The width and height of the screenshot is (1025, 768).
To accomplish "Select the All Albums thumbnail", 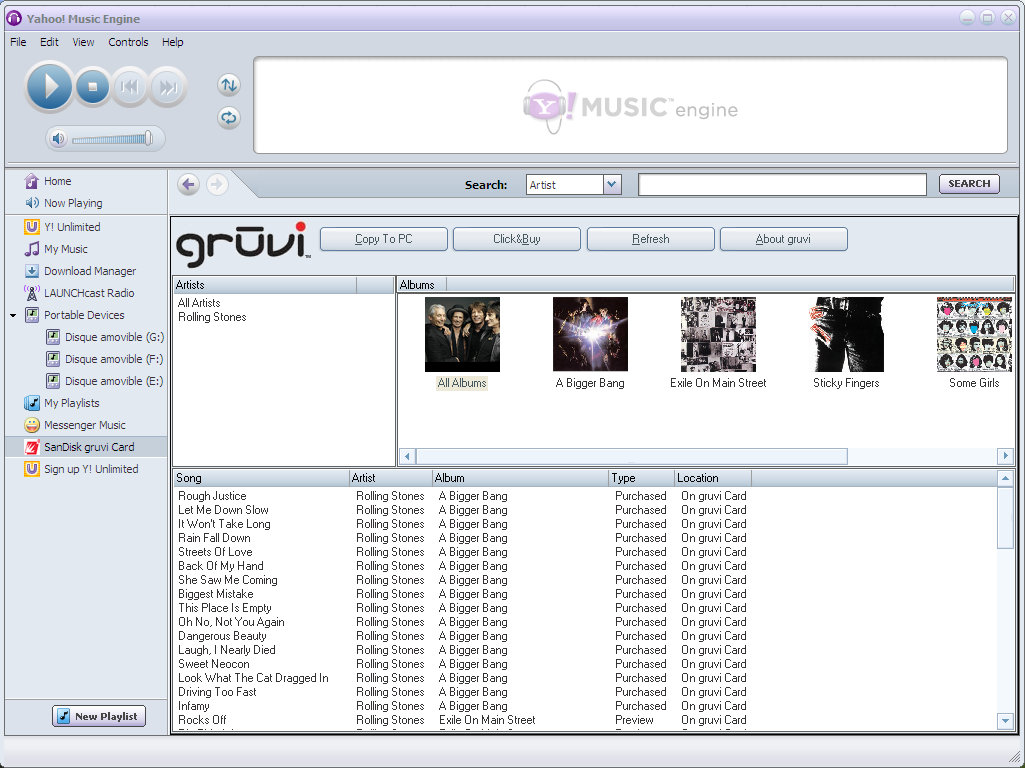I will tap(462, 335).
